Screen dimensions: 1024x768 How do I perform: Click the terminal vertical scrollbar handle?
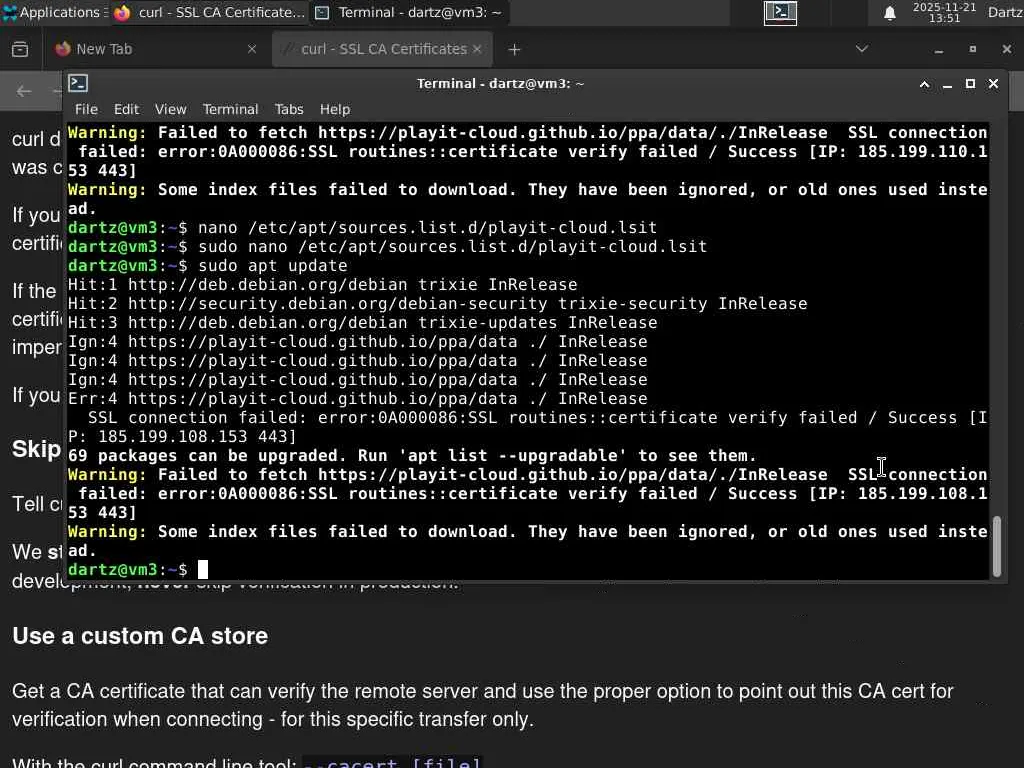pos(996,545)
